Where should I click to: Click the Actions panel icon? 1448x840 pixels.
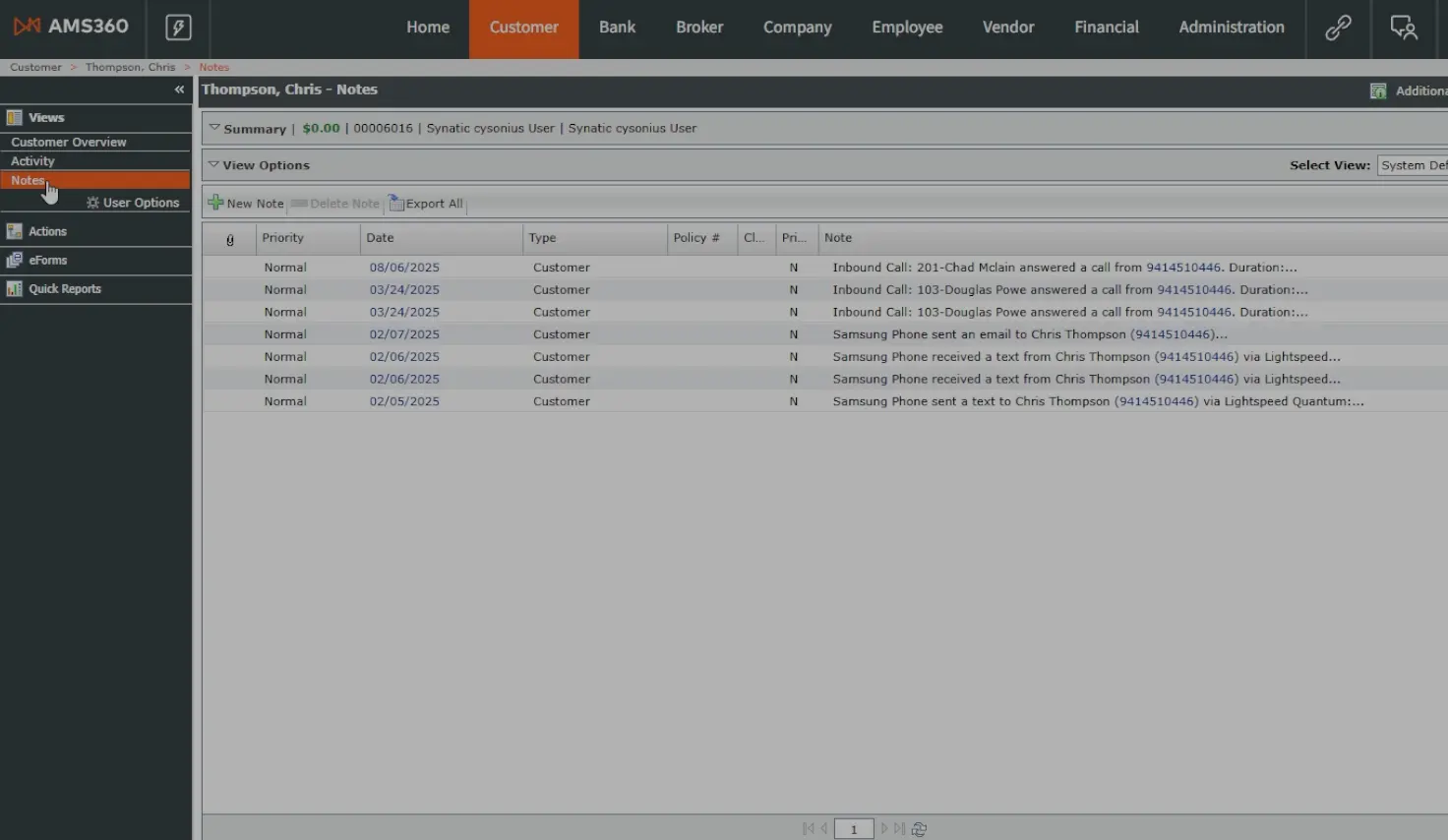click(14, 231)
